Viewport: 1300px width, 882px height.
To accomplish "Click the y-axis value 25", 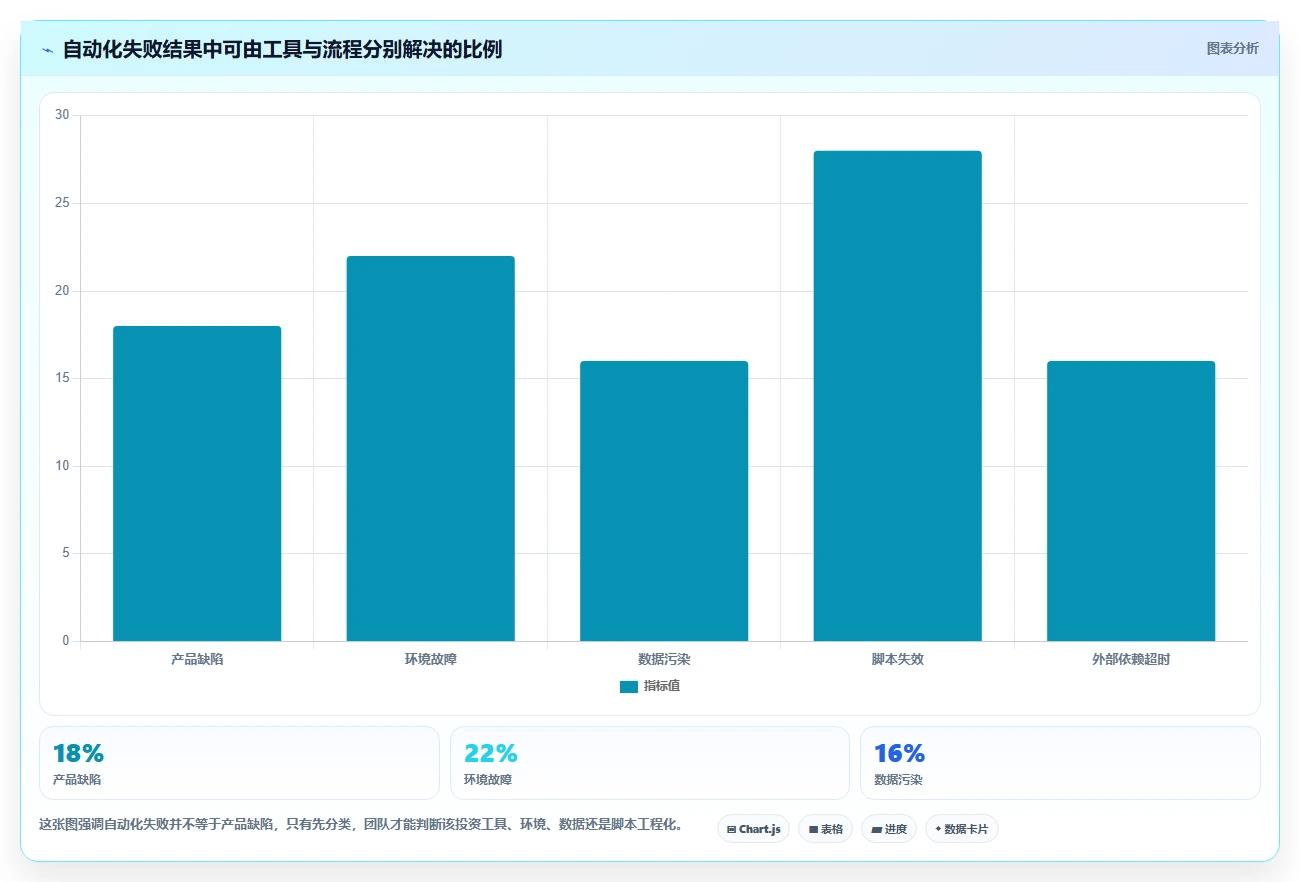I will pos(62,203).
